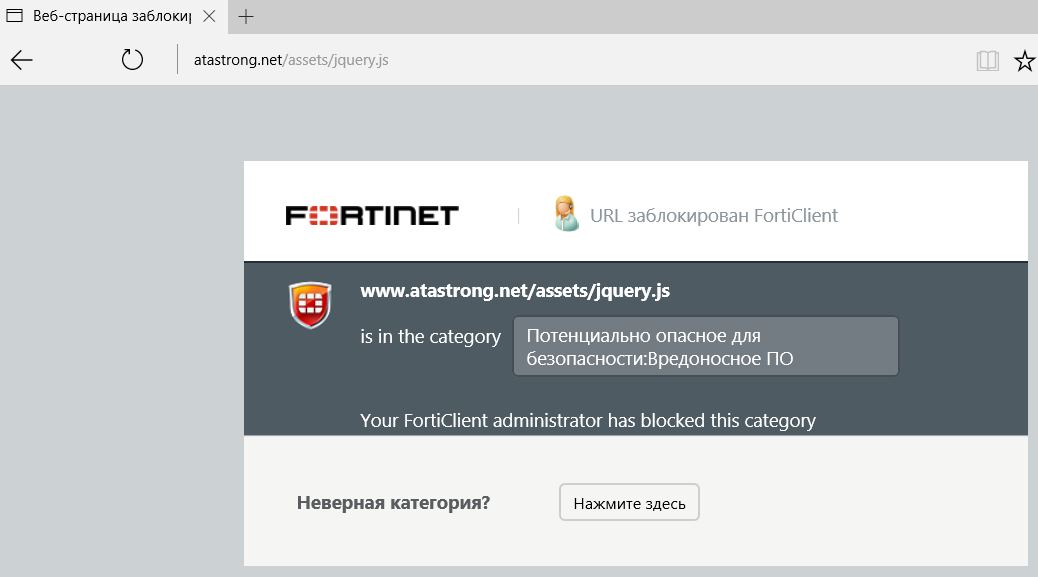Click the red FortiClient shield icon
Viewport: 1038px width, 577px height.
[310, 305]
